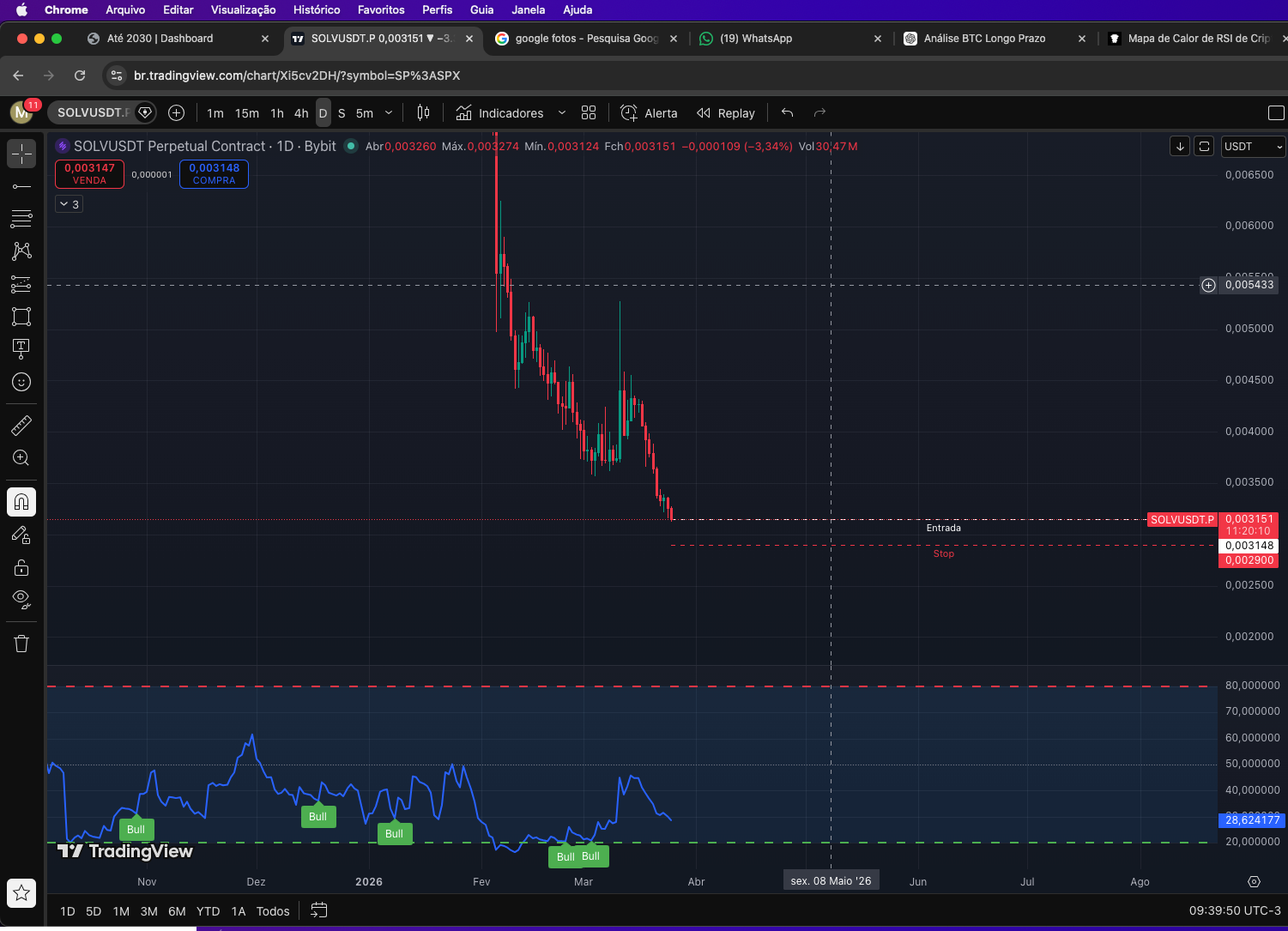The image size is (1288, 931).
Task: Select the text annotation tool
Action: (21, 348)
